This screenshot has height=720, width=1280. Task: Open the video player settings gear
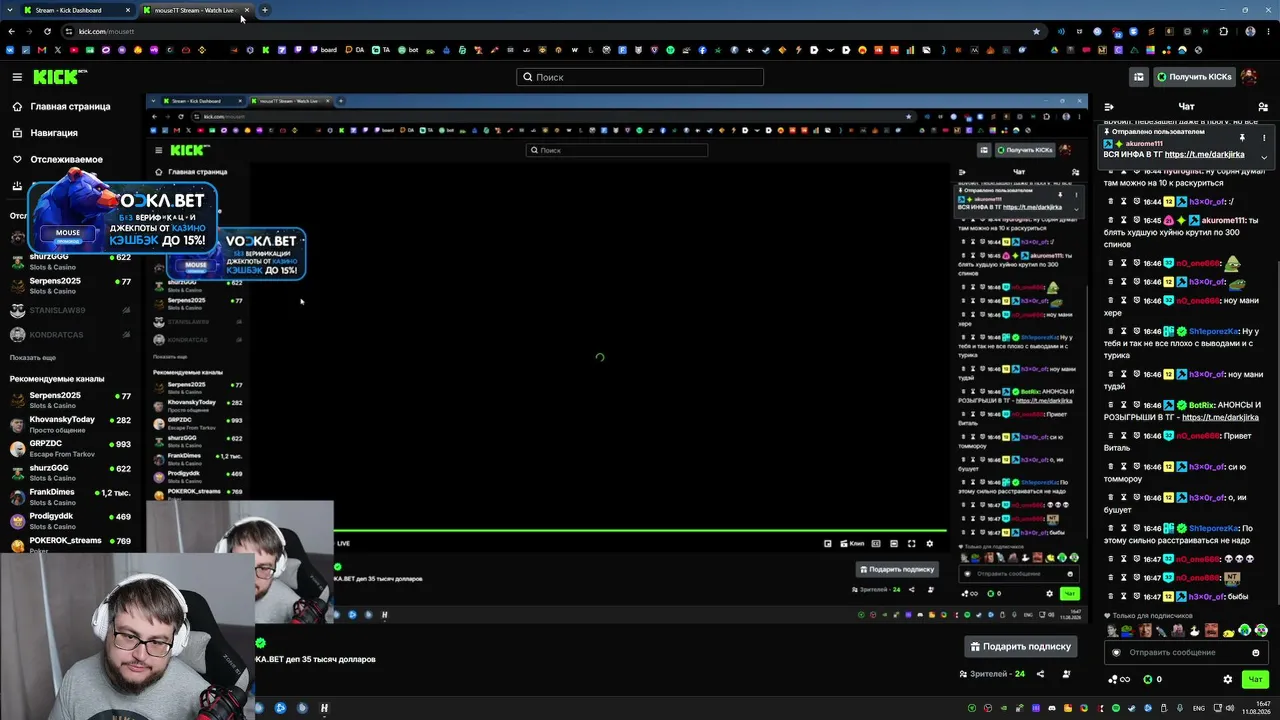click(x=929, y=544)
